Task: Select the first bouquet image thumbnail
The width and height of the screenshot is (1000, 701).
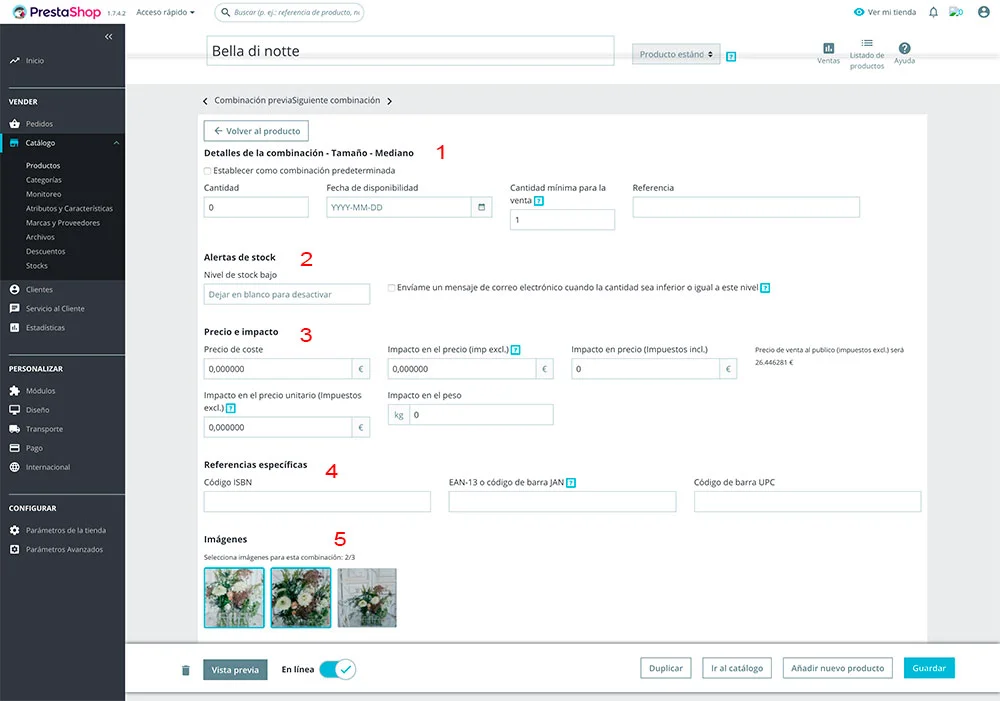Action: tap(234, 598)
